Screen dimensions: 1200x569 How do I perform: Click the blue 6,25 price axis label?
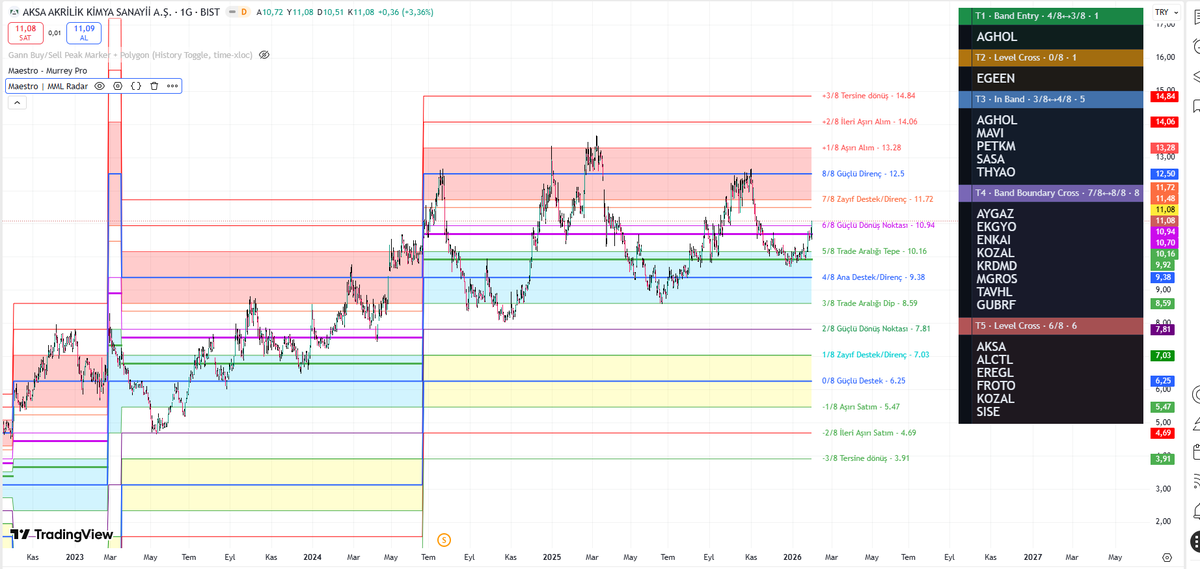click(1165, 381)
